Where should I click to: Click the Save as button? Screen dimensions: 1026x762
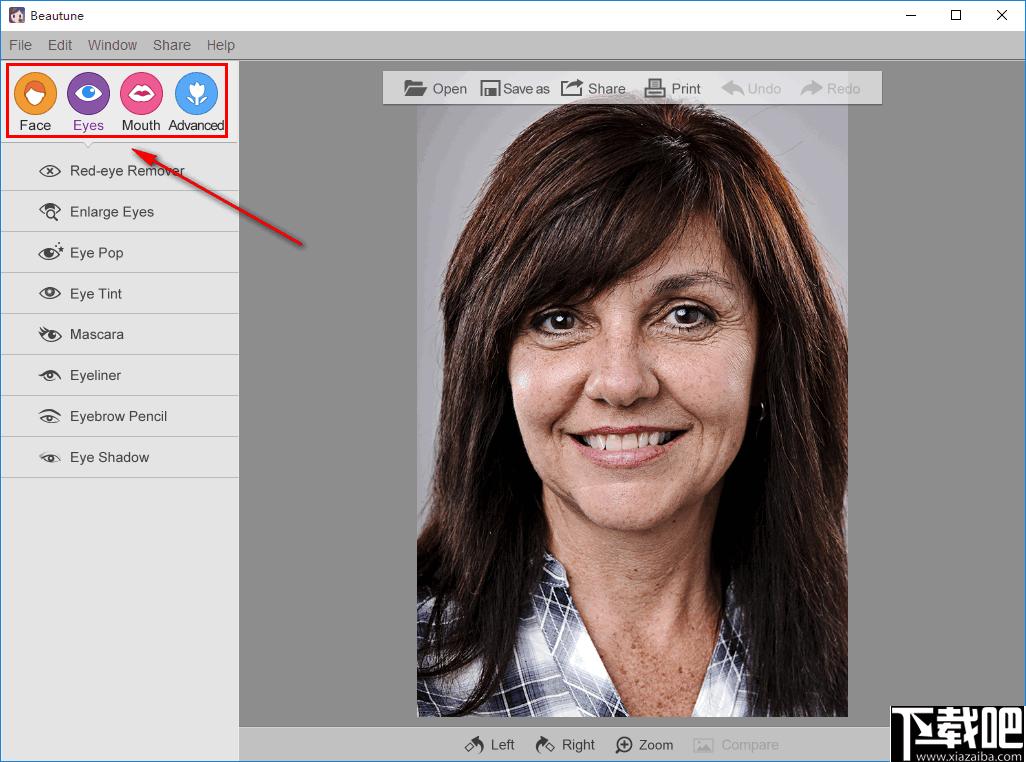515,88
